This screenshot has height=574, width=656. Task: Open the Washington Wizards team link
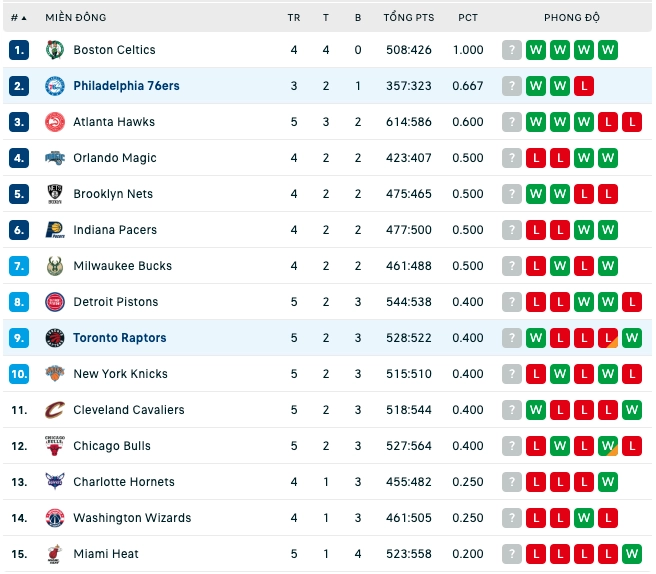point(132,518)
